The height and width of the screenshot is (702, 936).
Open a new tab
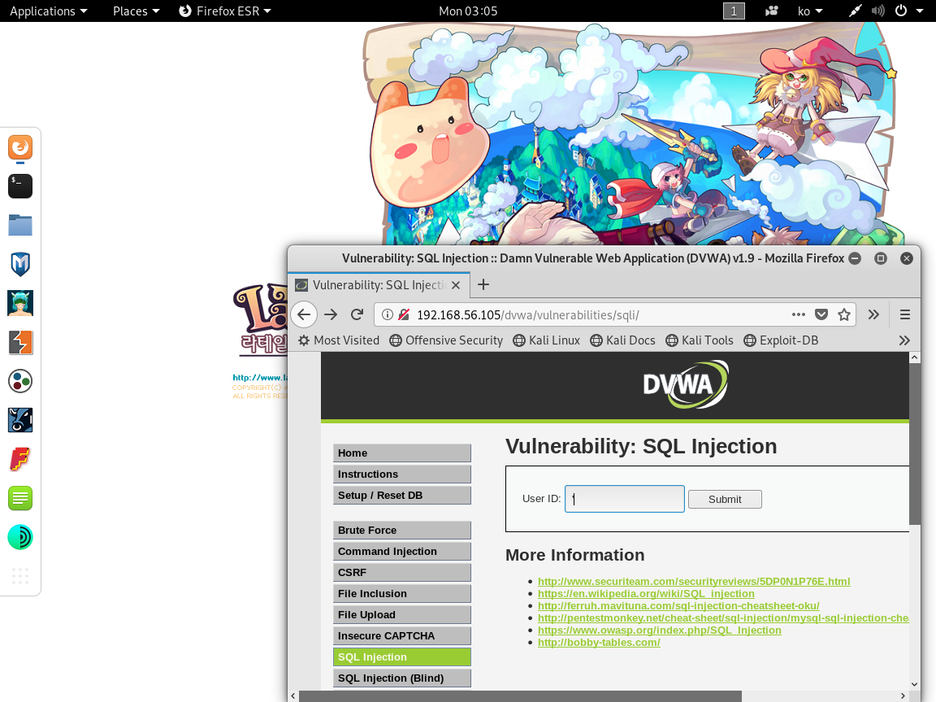pos(484,285)
